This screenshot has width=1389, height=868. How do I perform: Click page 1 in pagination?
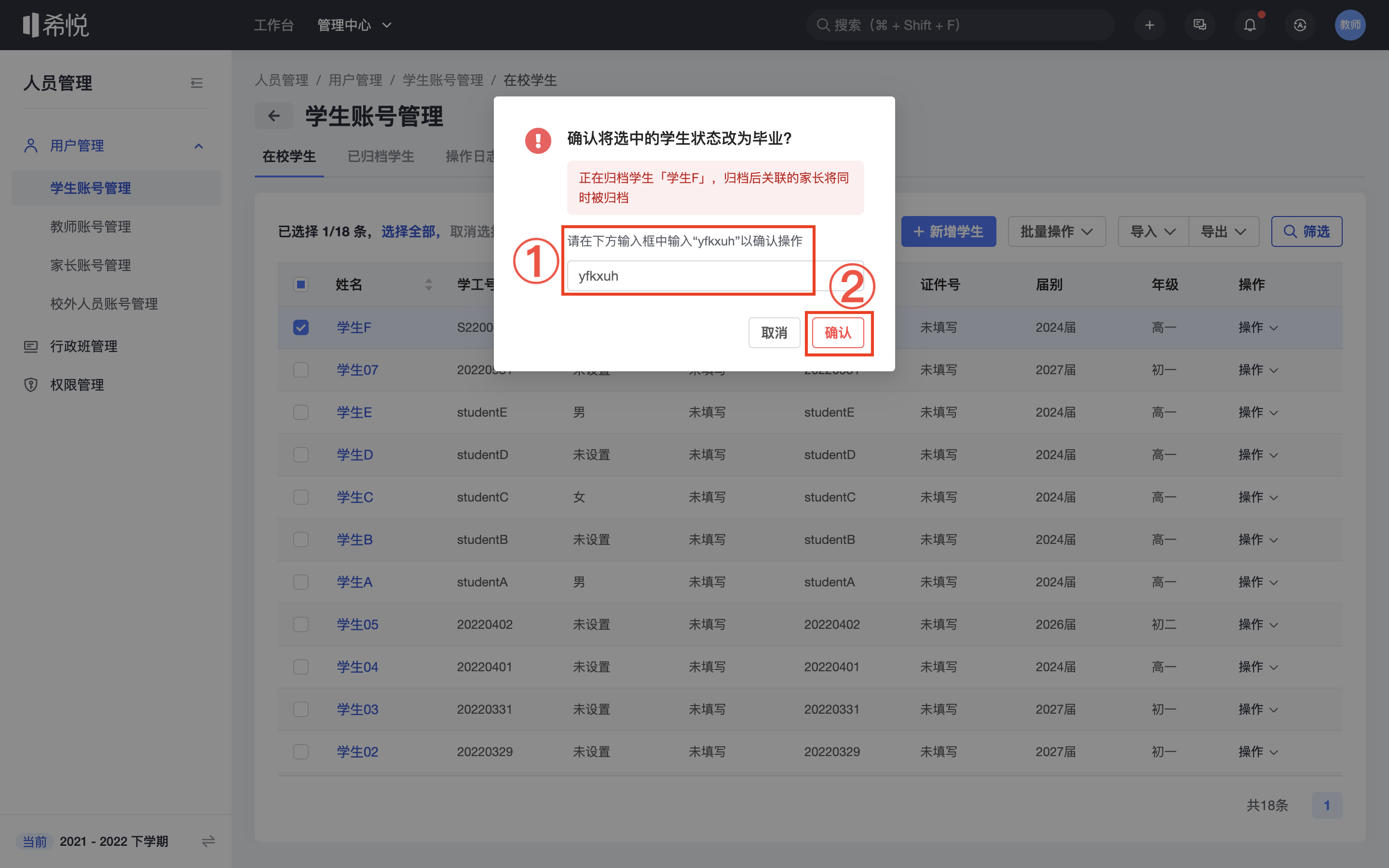click(1326, 805)
